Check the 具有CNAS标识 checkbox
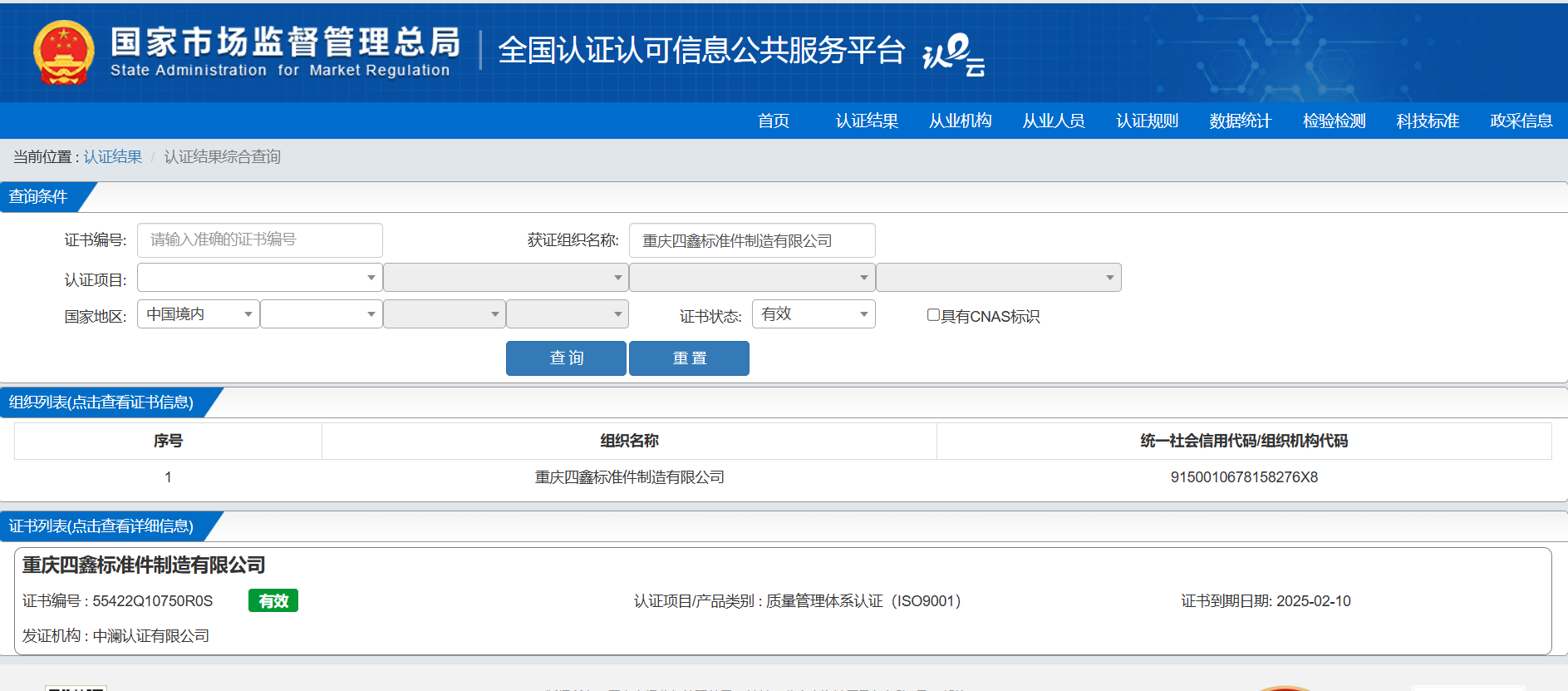 [933, 315]
